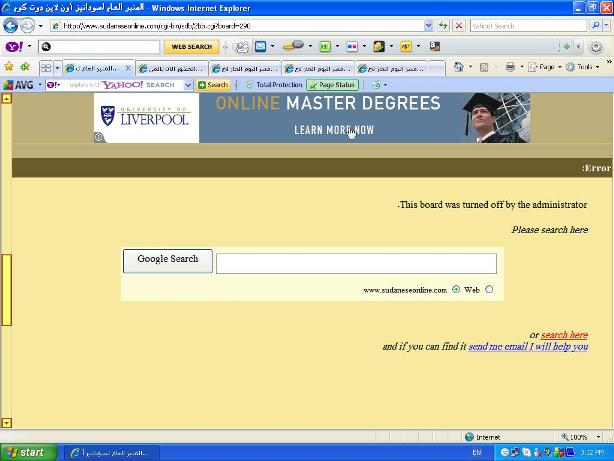Open a new blank tab

point(437,69)
